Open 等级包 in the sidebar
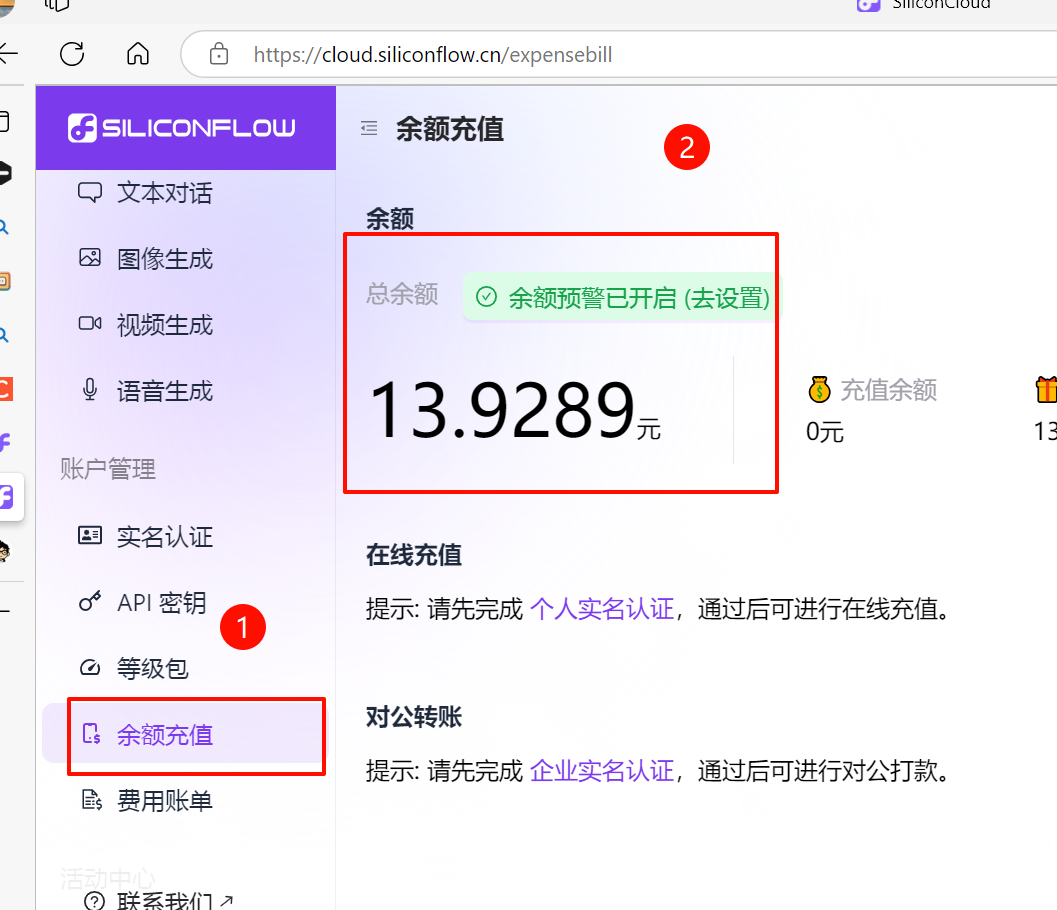The height and width of the screenshot is (910, 1057). pos(152,669)
